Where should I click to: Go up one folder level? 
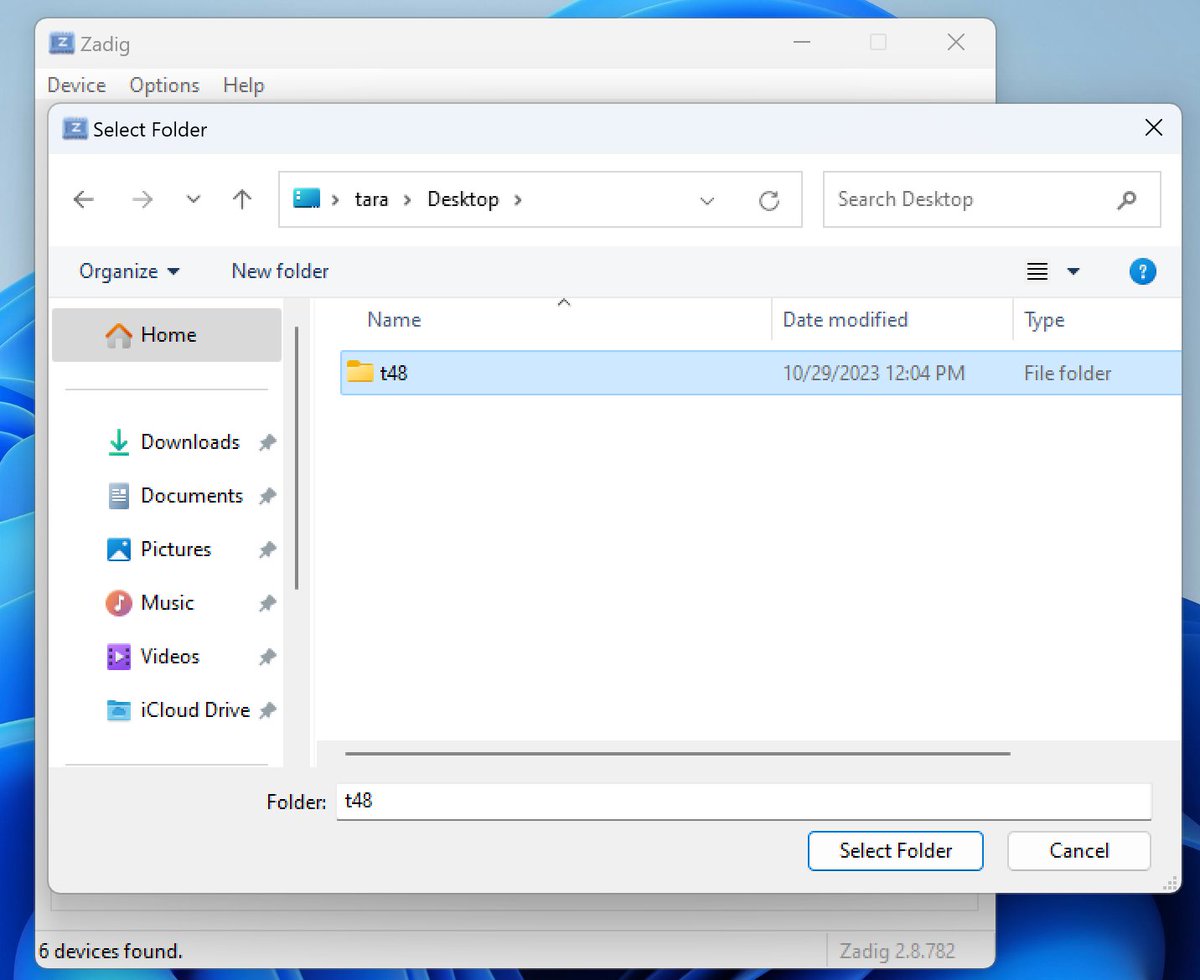[242, 200]
